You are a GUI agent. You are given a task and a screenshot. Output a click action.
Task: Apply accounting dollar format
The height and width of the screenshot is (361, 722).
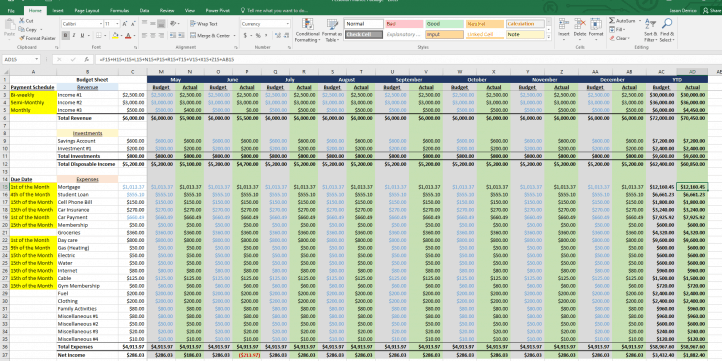click(x=245, y=35)
